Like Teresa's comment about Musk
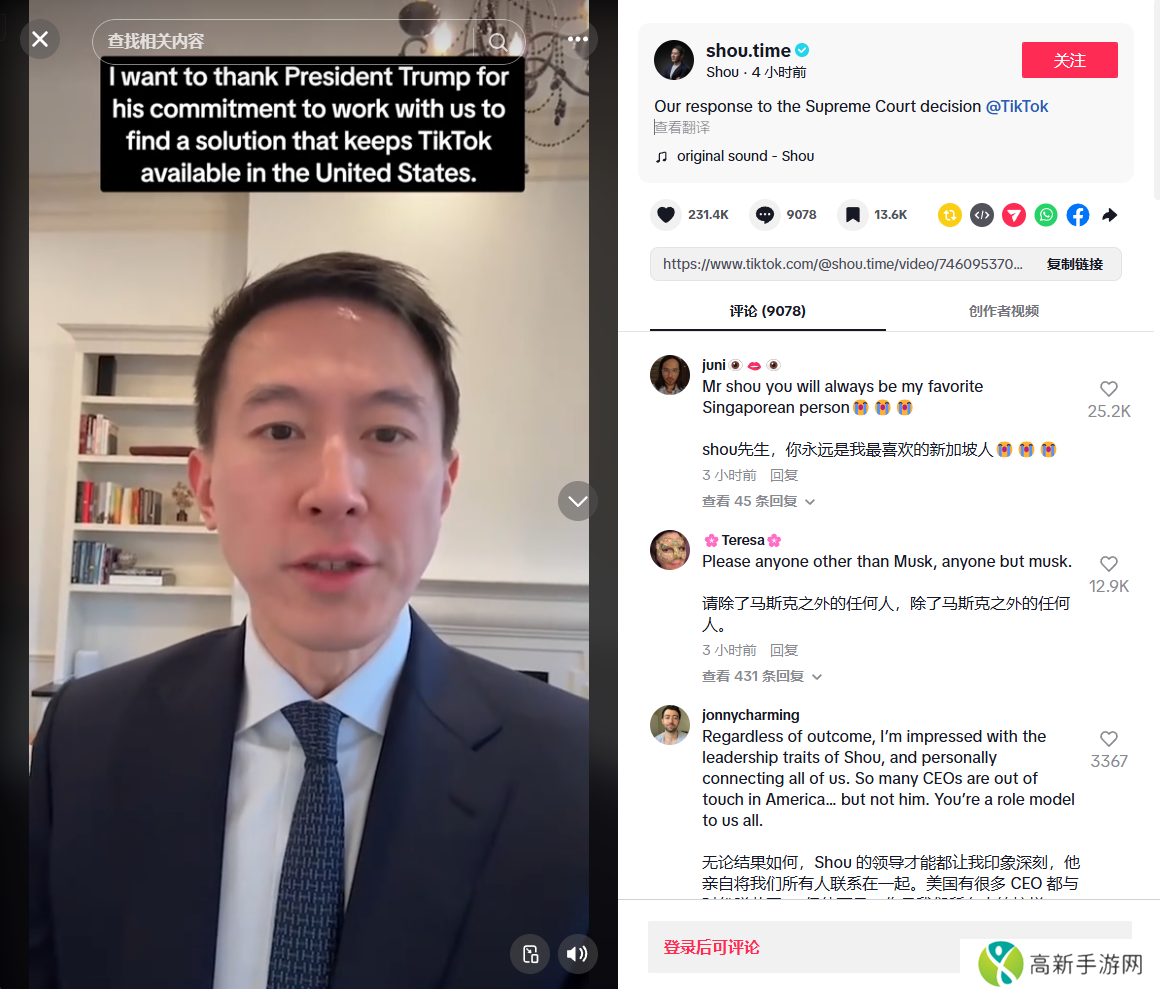 1108,564
